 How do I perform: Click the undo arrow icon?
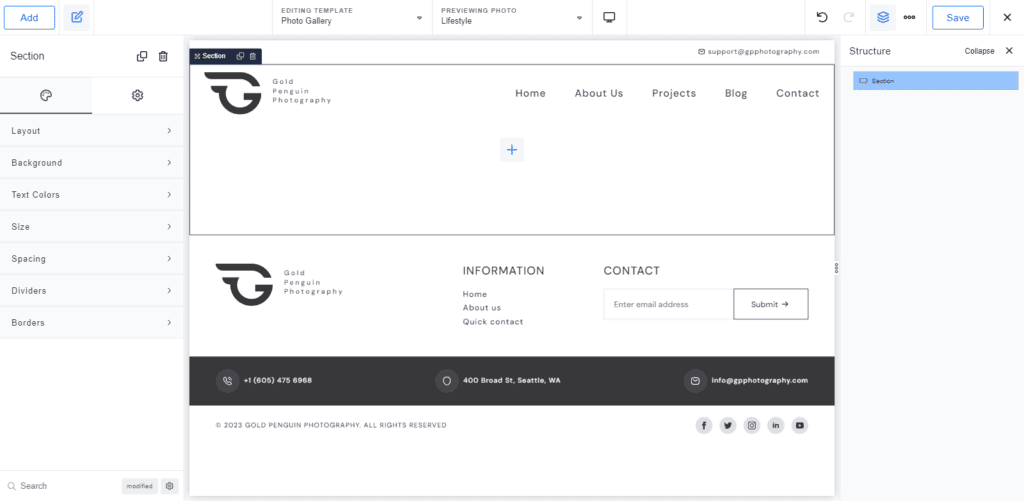tap(822, 17)
